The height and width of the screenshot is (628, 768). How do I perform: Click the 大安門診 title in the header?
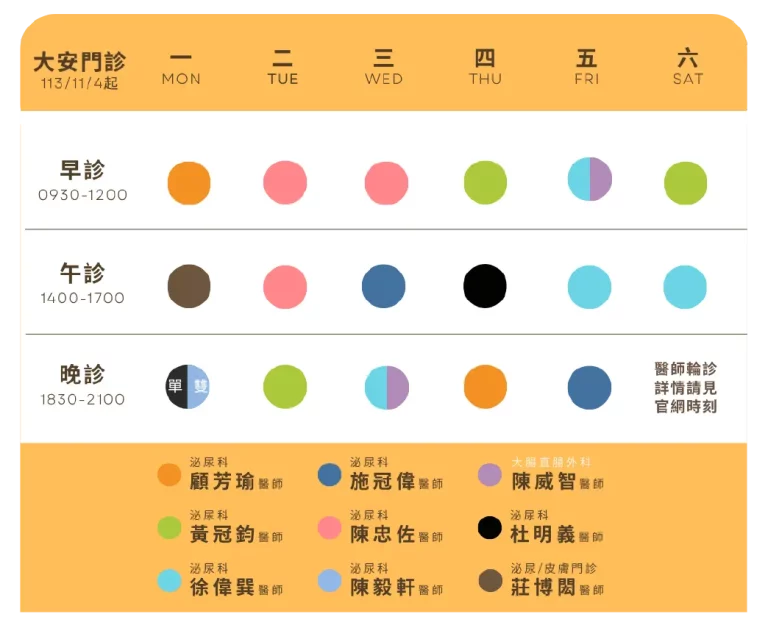coord(80,62)
